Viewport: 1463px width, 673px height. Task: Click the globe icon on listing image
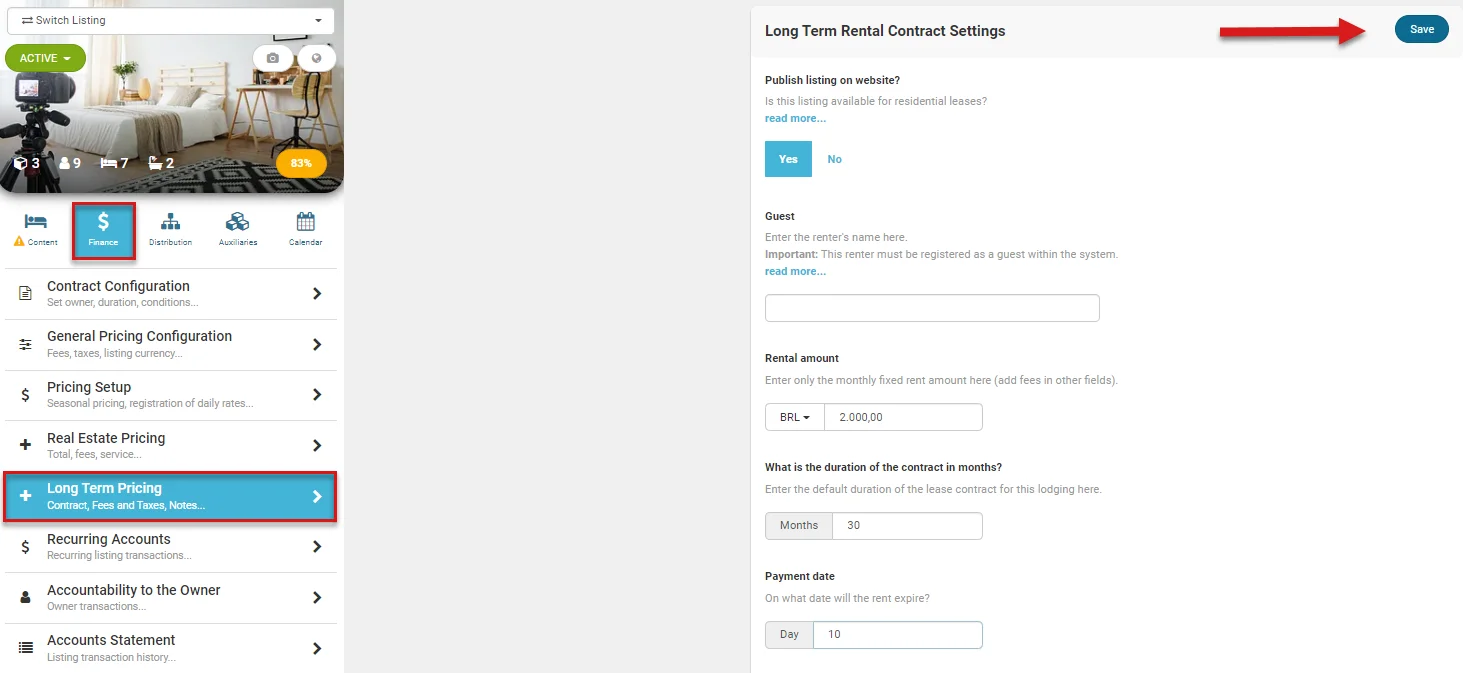317,58
